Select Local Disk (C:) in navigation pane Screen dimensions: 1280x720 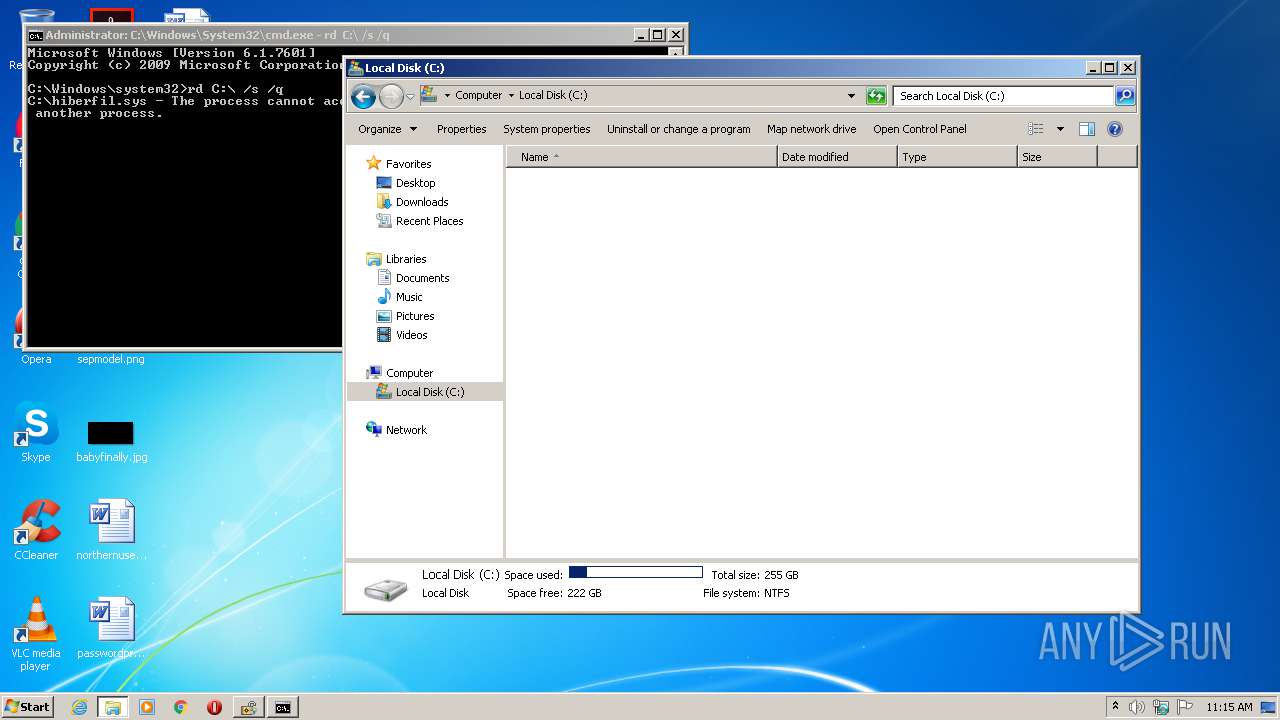click(x=425, y=392)
